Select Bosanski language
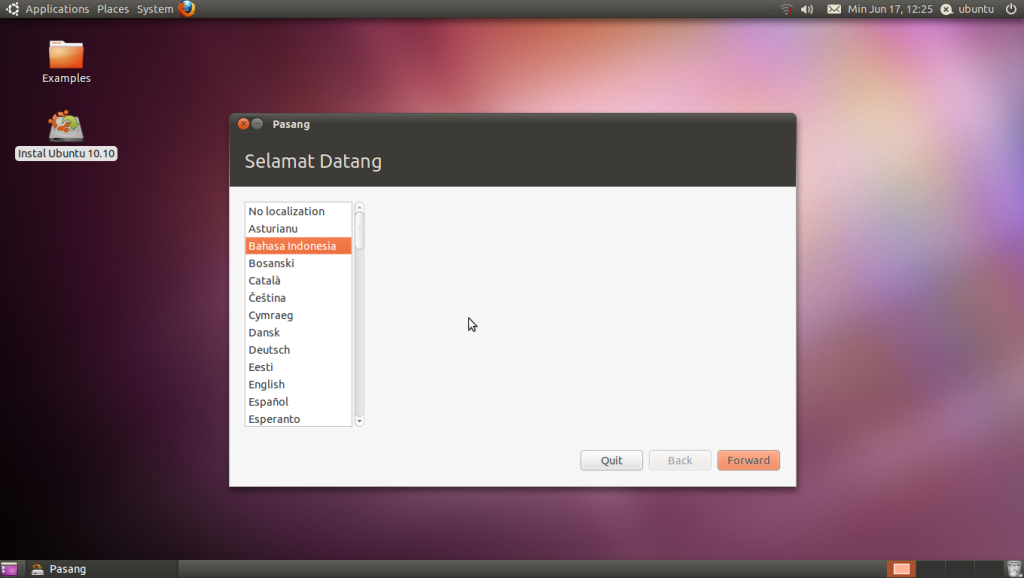 pyautogui.click(x=298, y=263)
